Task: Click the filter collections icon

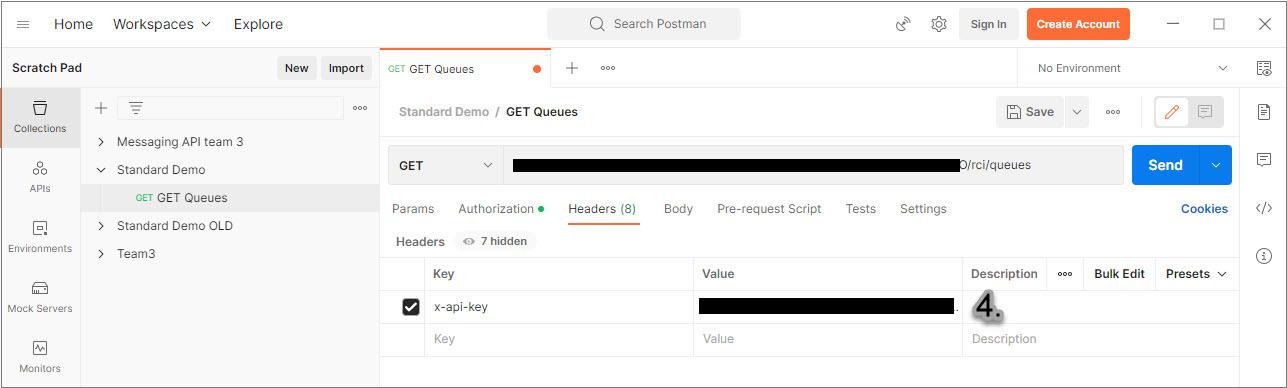Action: (x=136, y=108)
